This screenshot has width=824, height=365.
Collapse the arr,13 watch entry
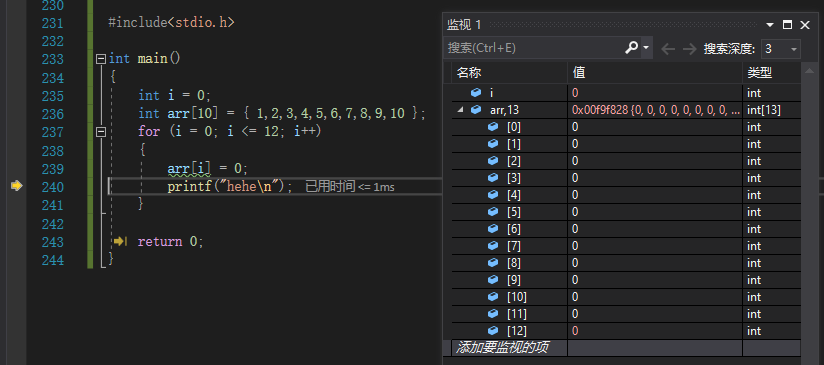click(461, 110)
